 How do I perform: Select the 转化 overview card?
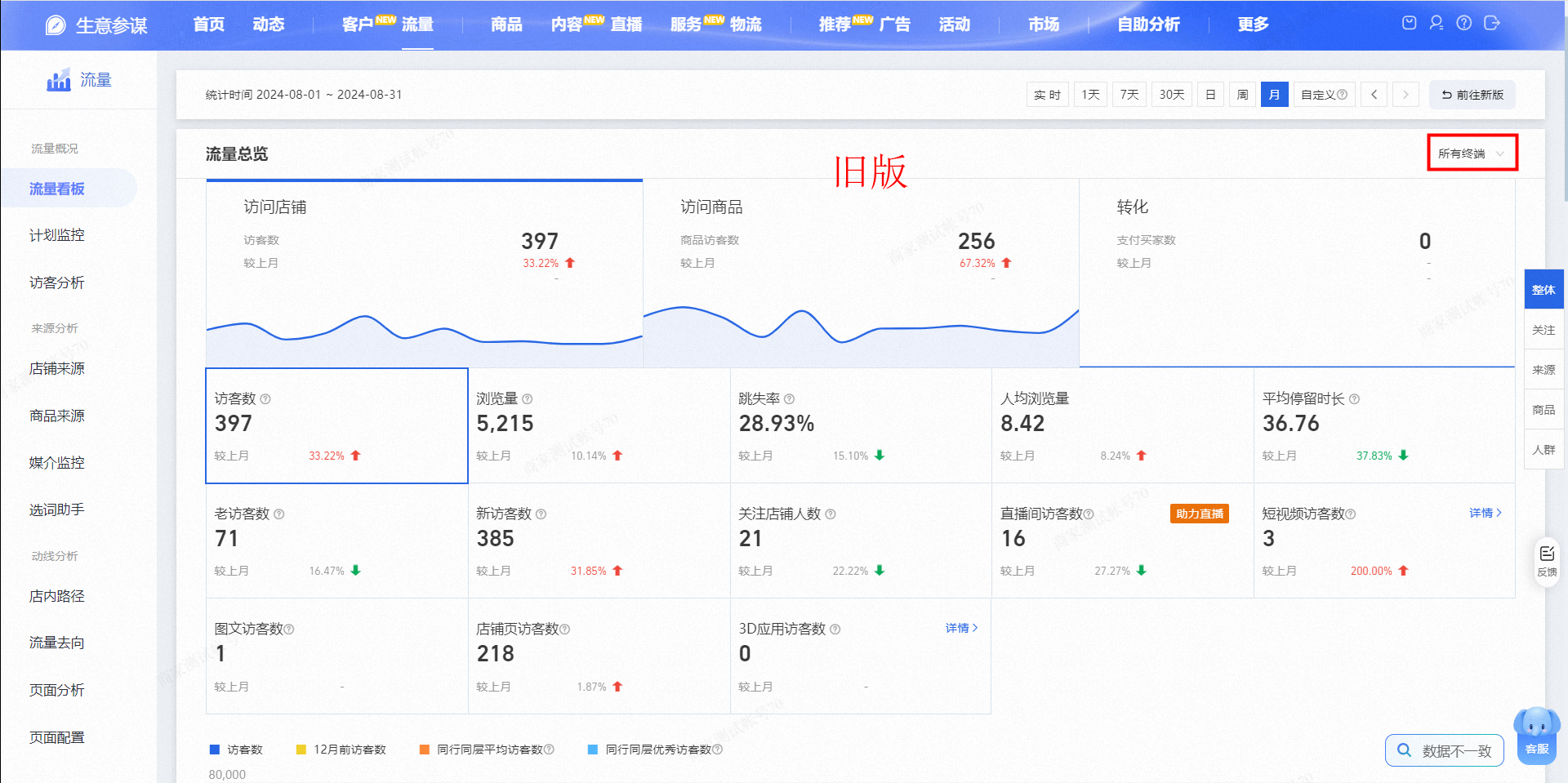tap(1298, 274)
